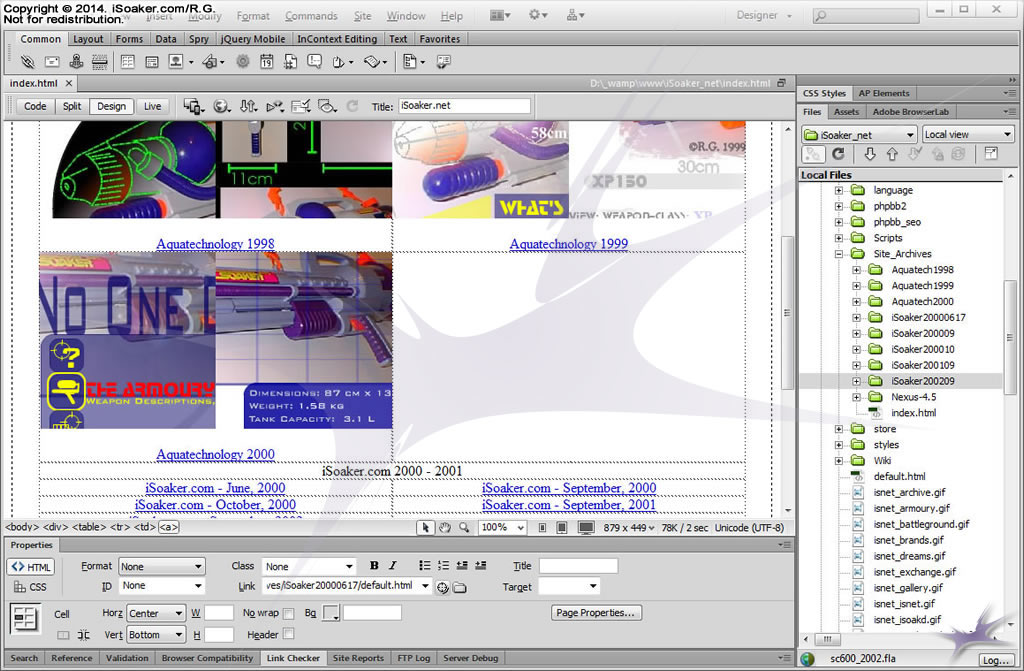This screenshot has height=671, width=1024.
Task: Open the Multiscreen preview icon
Action: [193, 106]
